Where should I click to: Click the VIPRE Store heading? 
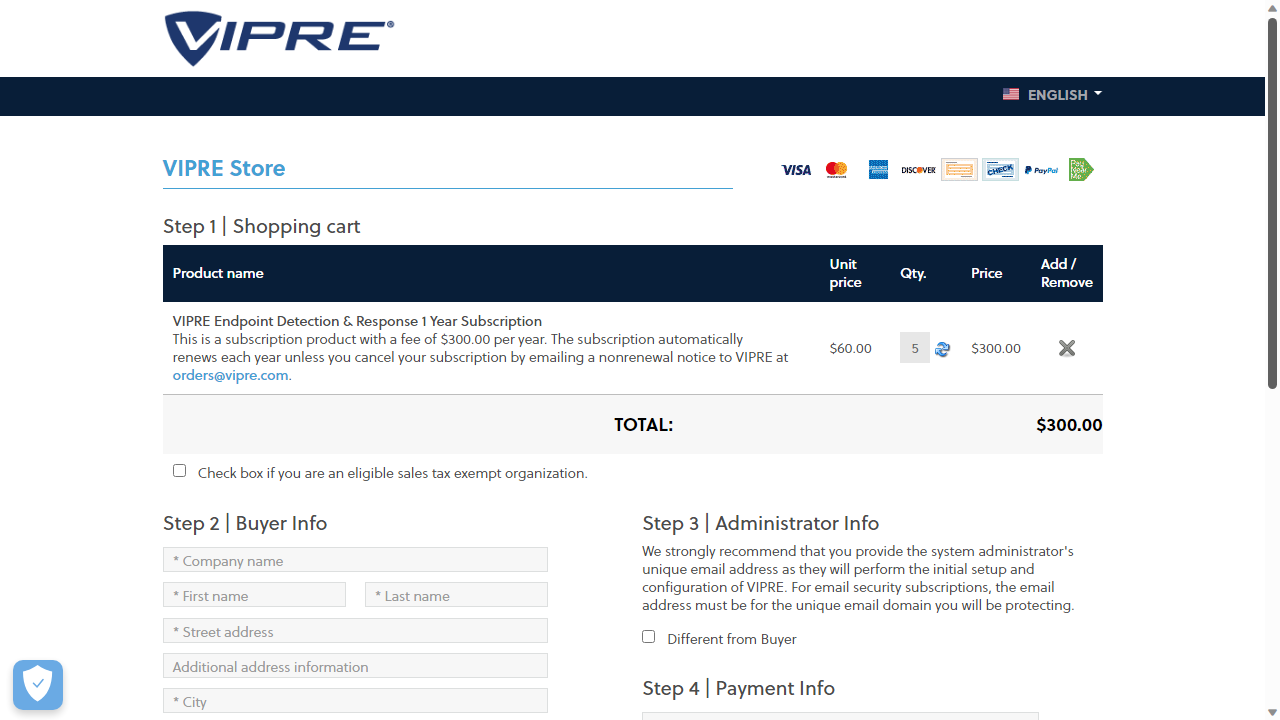[x=224, y=168]
